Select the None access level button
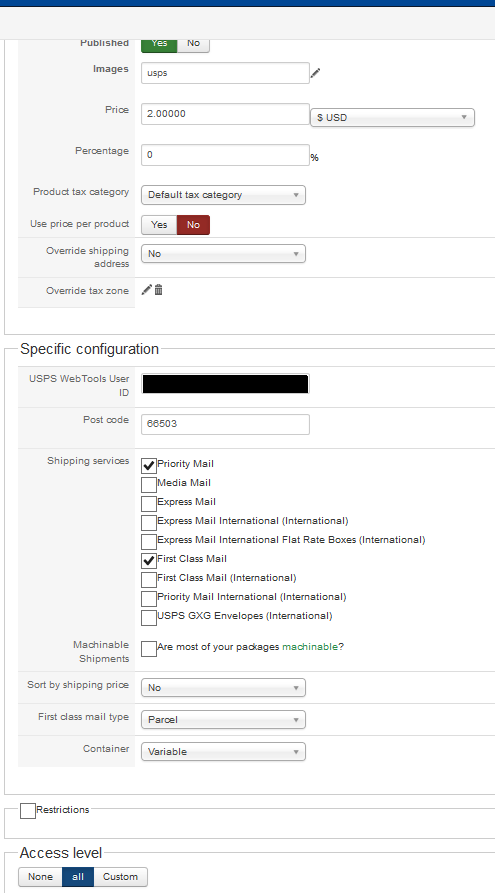Screen dimensions: 495x893 click(x=40, y=877)
